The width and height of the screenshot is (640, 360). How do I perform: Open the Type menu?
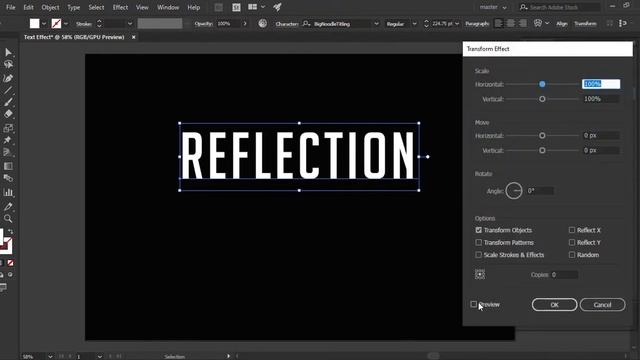[x=74, y=7]
